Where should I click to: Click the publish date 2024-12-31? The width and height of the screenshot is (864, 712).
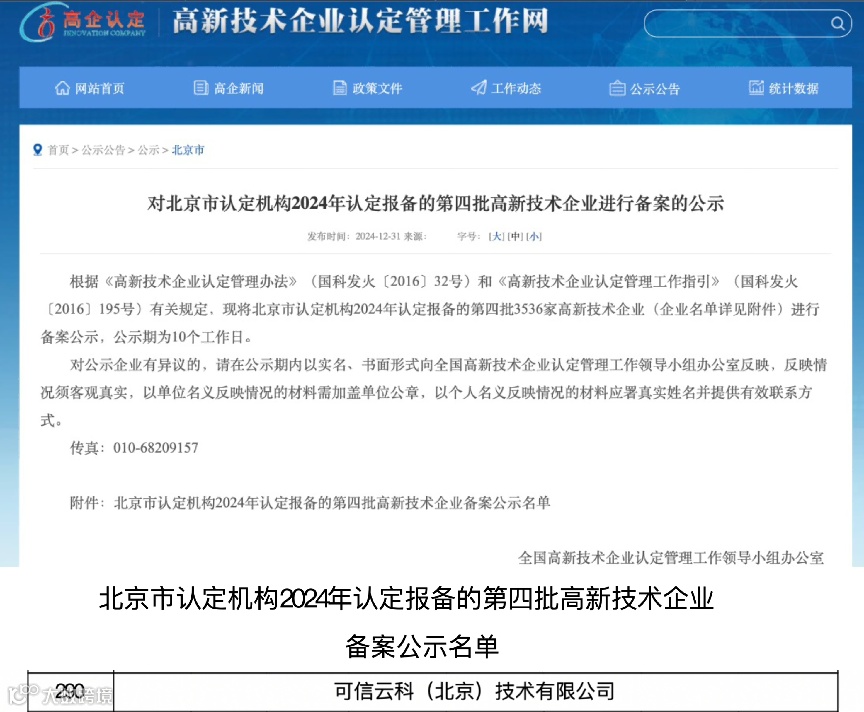click(x=378, y=236)
